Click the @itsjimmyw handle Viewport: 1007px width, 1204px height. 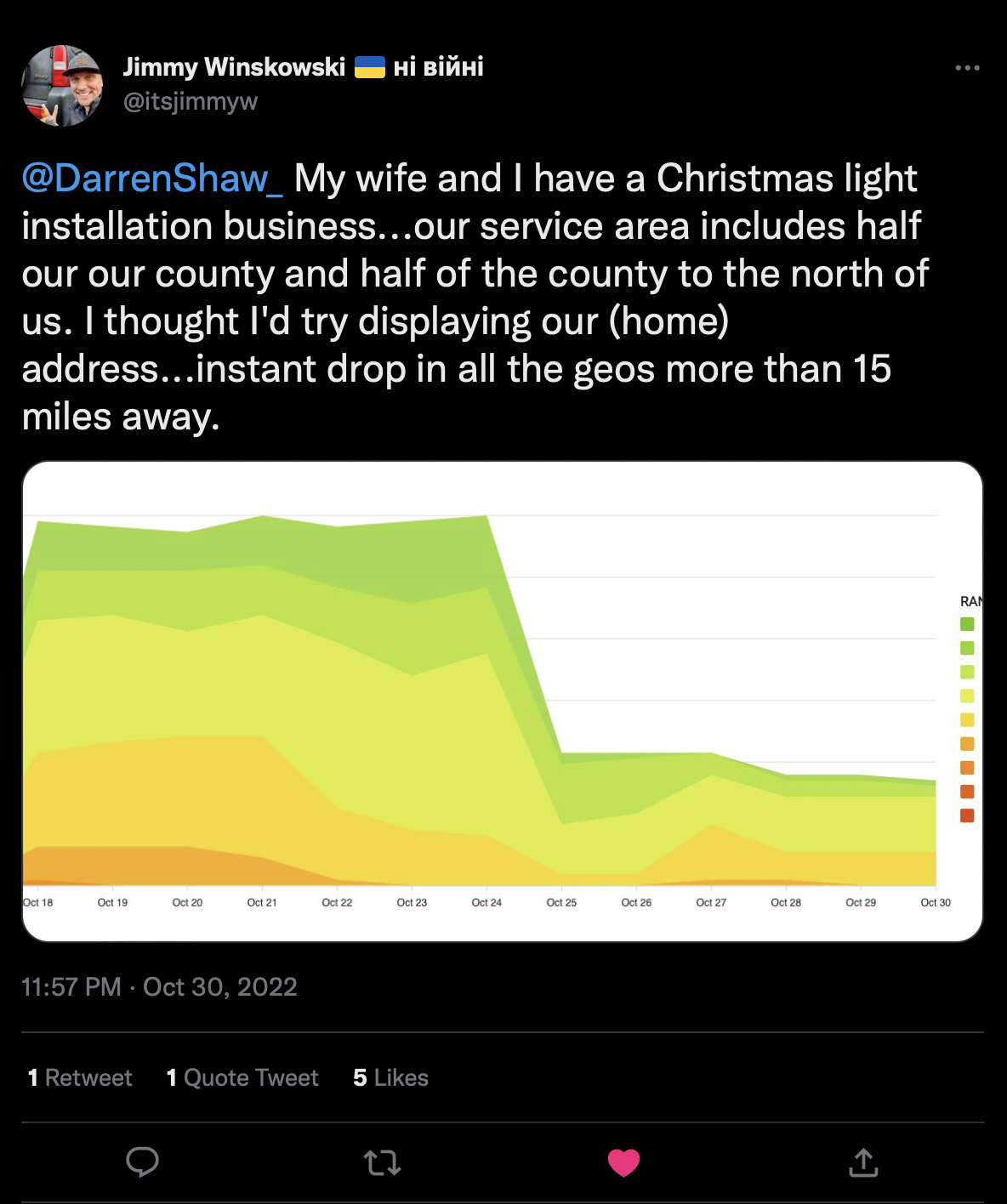click(191, 102)
